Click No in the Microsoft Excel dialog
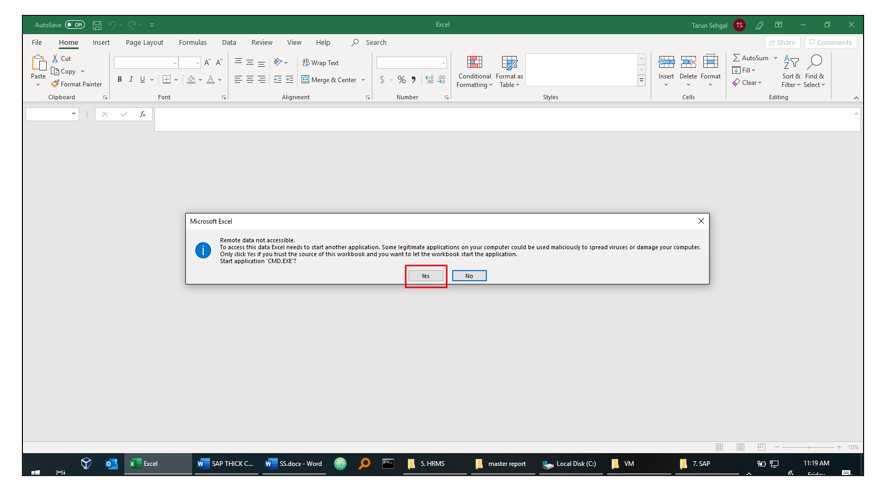 pyautogui.click(x=469, y=276)
